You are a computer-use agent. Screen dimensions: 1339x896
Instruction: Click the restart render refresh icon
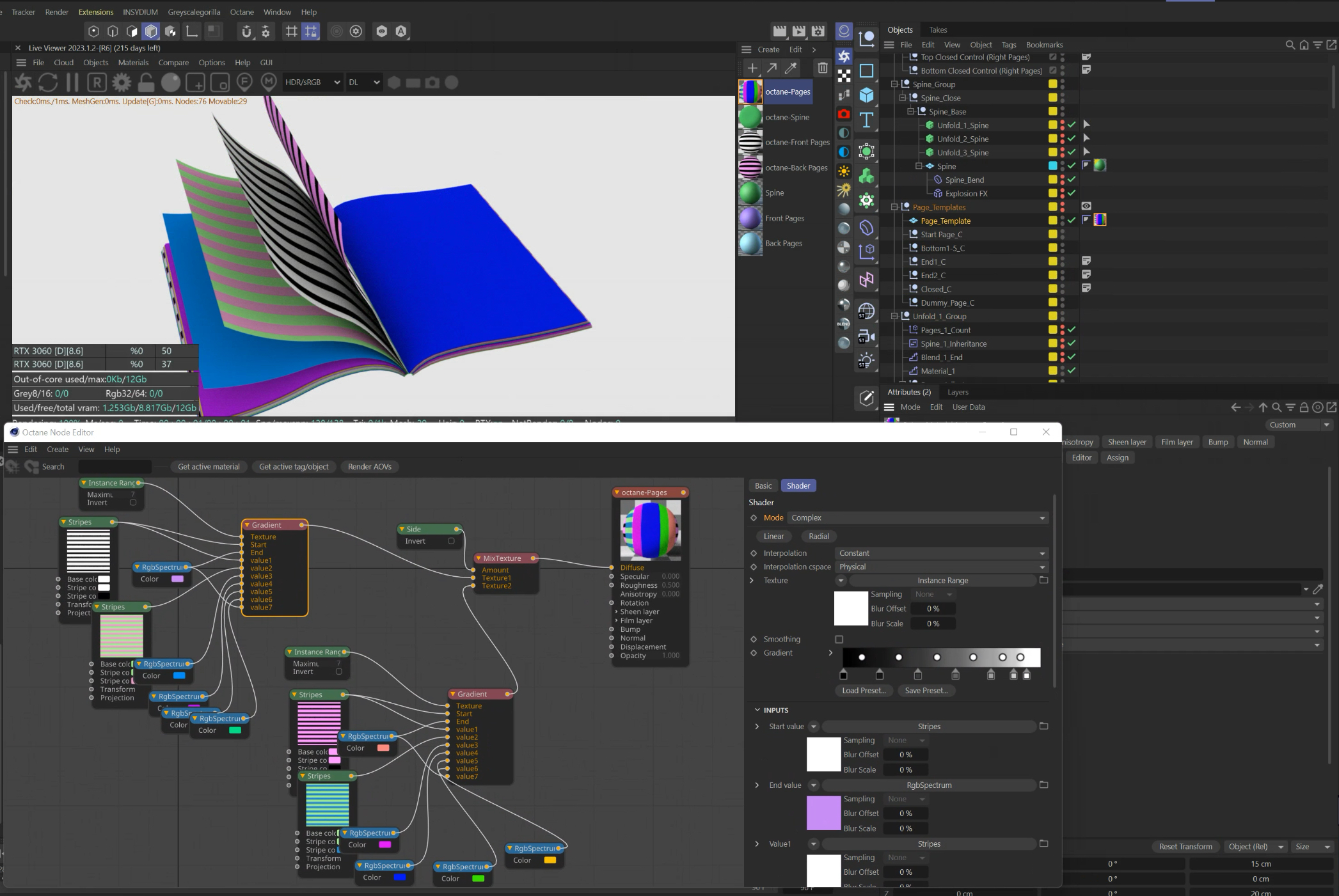tap(48, 82)
